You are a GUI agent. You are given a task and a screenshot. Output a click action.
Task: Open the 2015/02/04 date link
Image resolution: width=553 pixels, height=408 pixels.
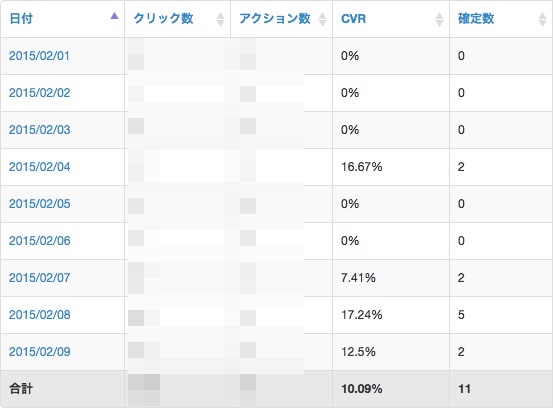click(40, 167)
